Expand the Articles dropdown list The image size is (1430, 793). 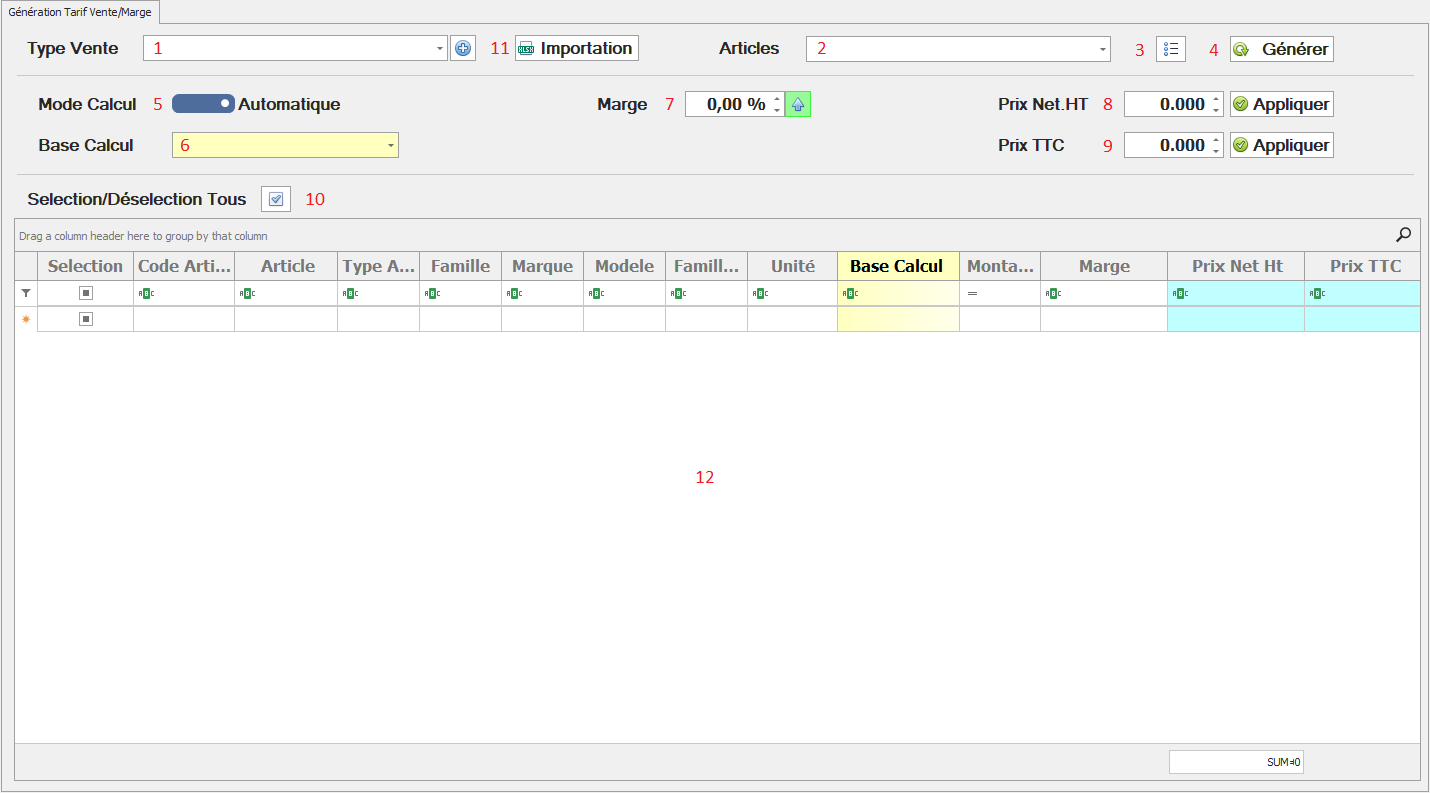(x=1103, y=49)
